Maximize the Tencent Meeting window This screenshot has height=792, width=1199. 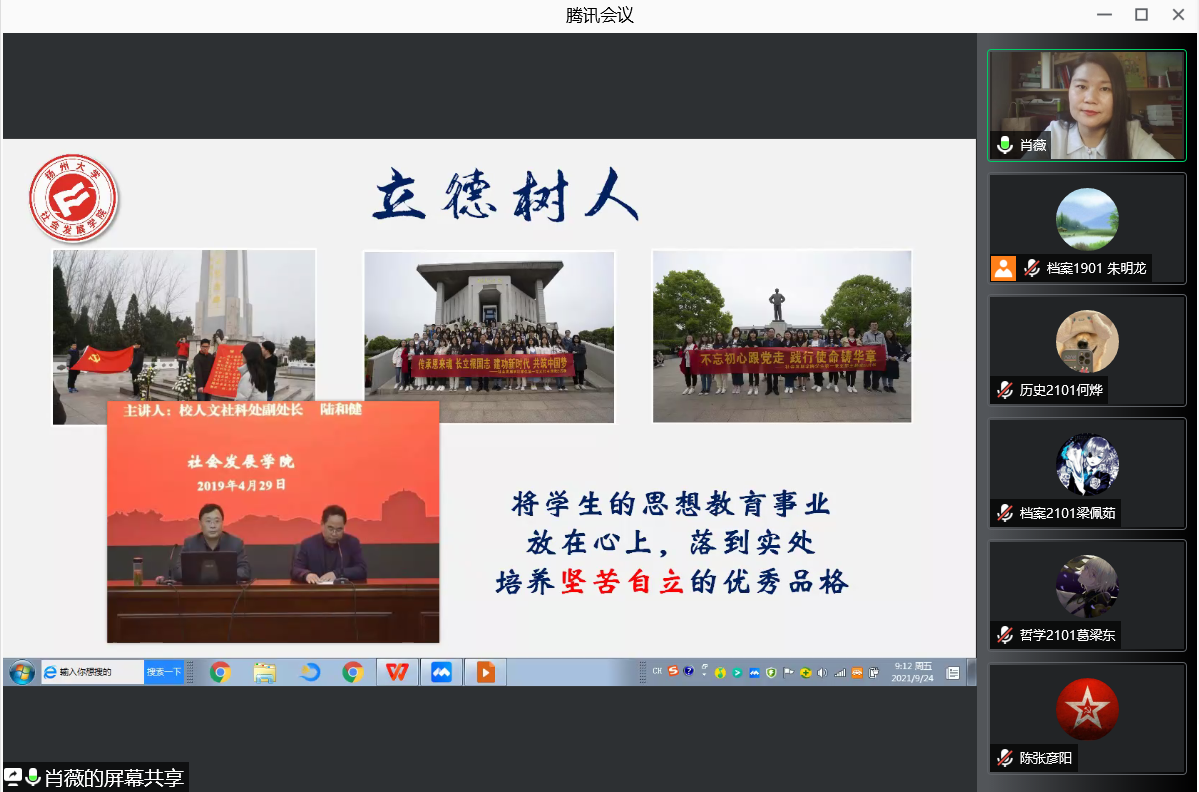pos(1141,14)
